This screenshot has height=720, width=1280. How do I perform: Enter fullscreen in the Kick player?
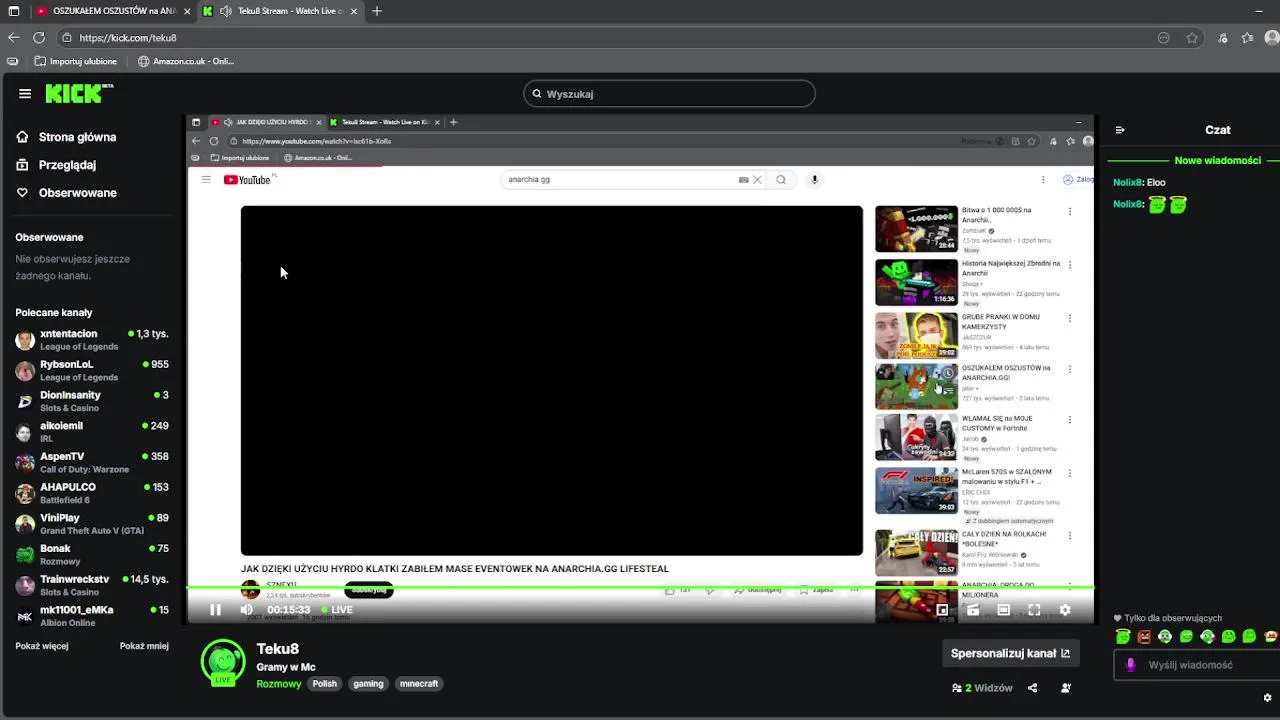(x=1034, y=610)
